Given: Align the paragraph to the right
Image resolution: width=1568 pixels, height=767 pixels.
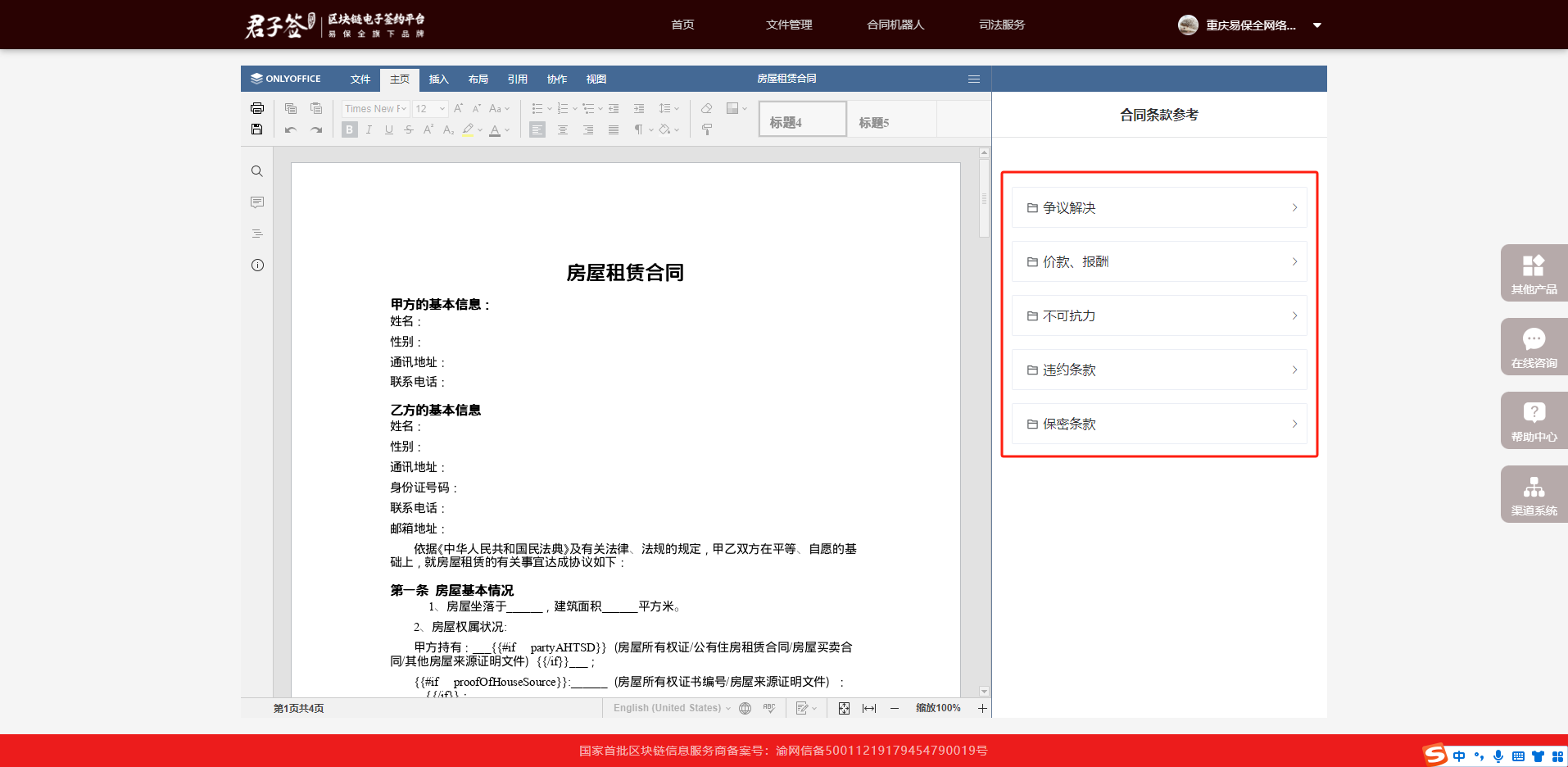Looking at the screenshot, I should (x=588, y=129).
